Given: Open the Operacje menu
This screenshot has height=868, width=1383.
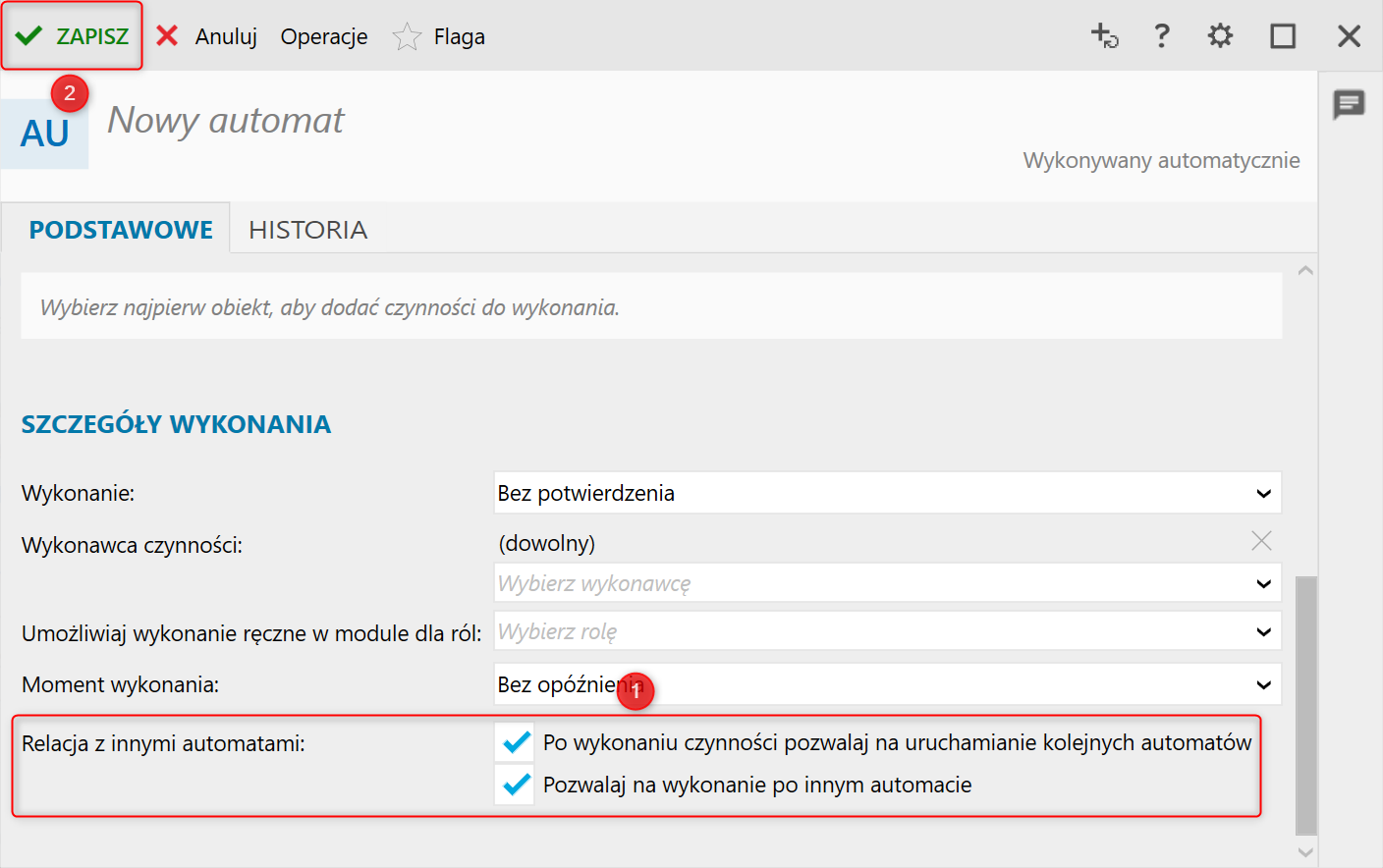Looking at the screenshot, I should coord(324,36).
